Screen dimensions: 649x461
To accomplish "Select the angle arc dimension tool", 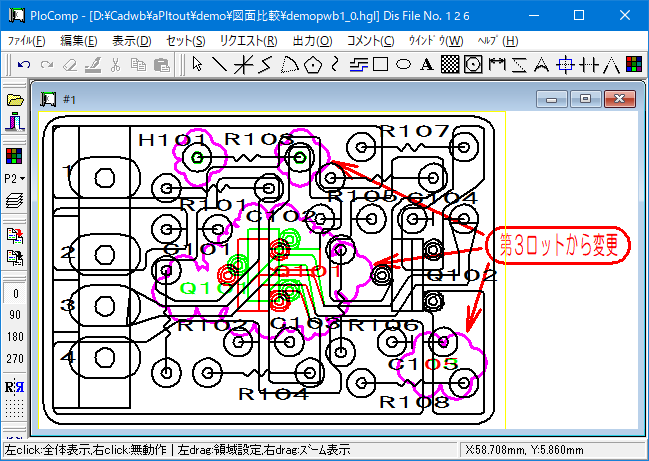I will (x=541, y=65).
